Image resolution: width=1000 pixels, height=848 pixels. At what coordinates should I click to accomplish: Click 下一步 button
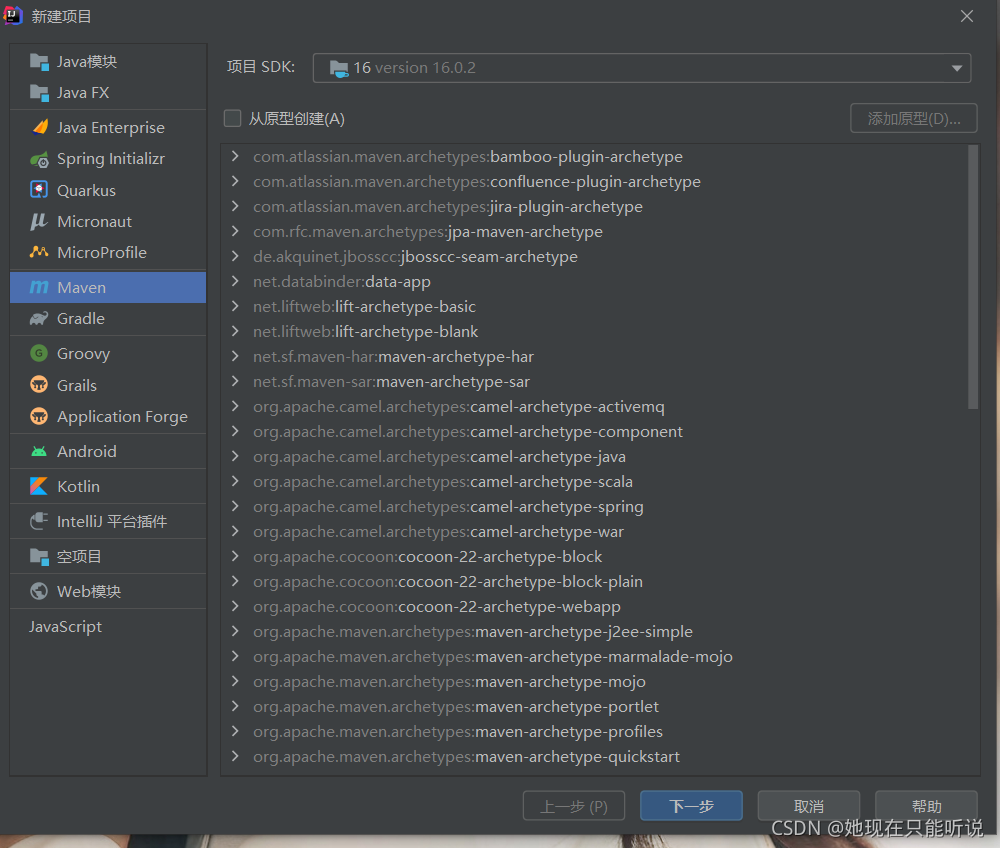click(x=691, y=806)
